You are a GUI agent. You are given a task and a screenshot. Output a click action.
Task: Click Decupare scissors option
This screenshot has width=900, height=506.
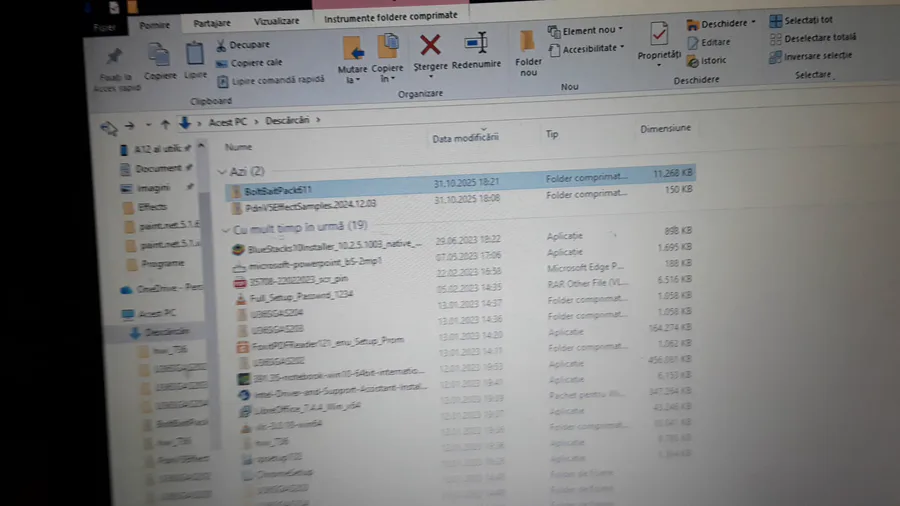[x=243, y=45]
